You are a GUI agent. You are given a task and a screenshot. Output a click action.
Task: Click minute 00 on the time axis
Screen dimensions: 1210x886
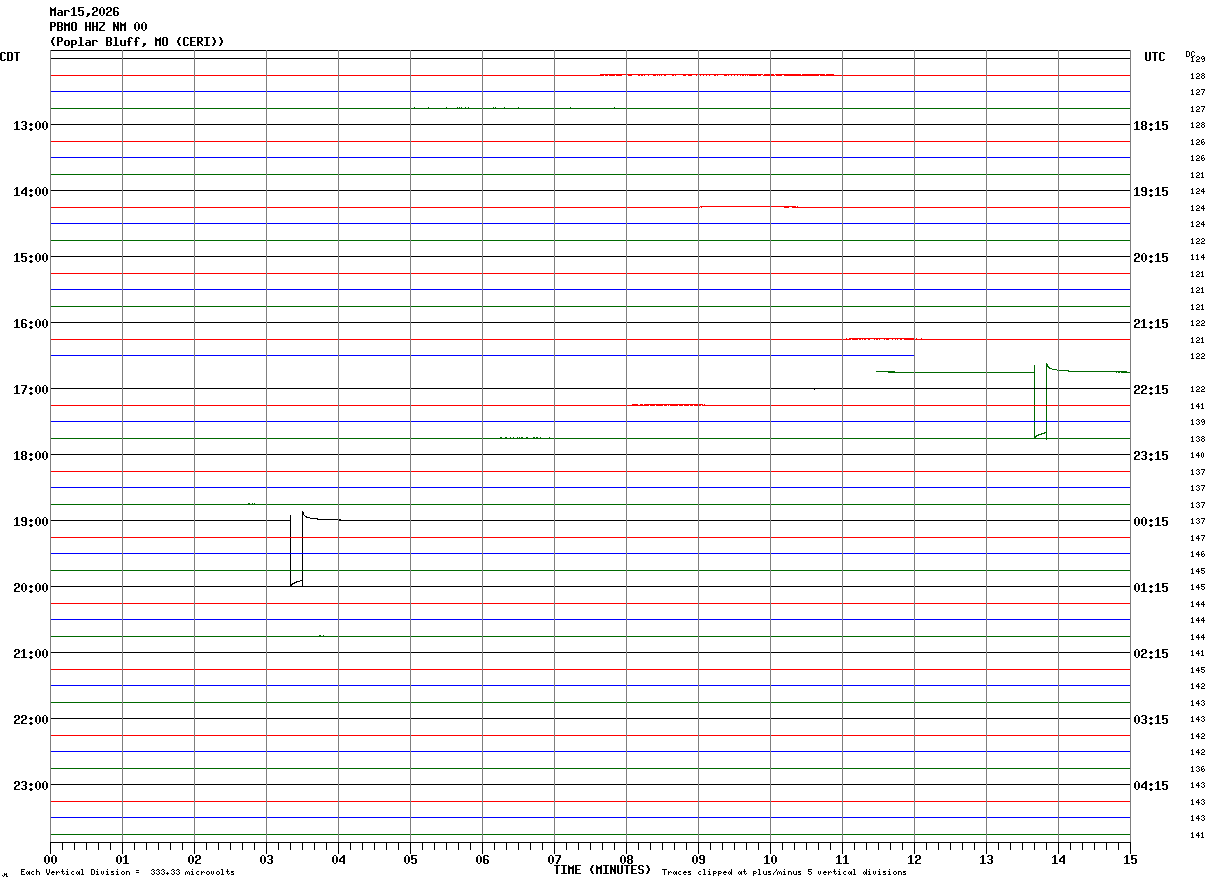coord(51,859)
